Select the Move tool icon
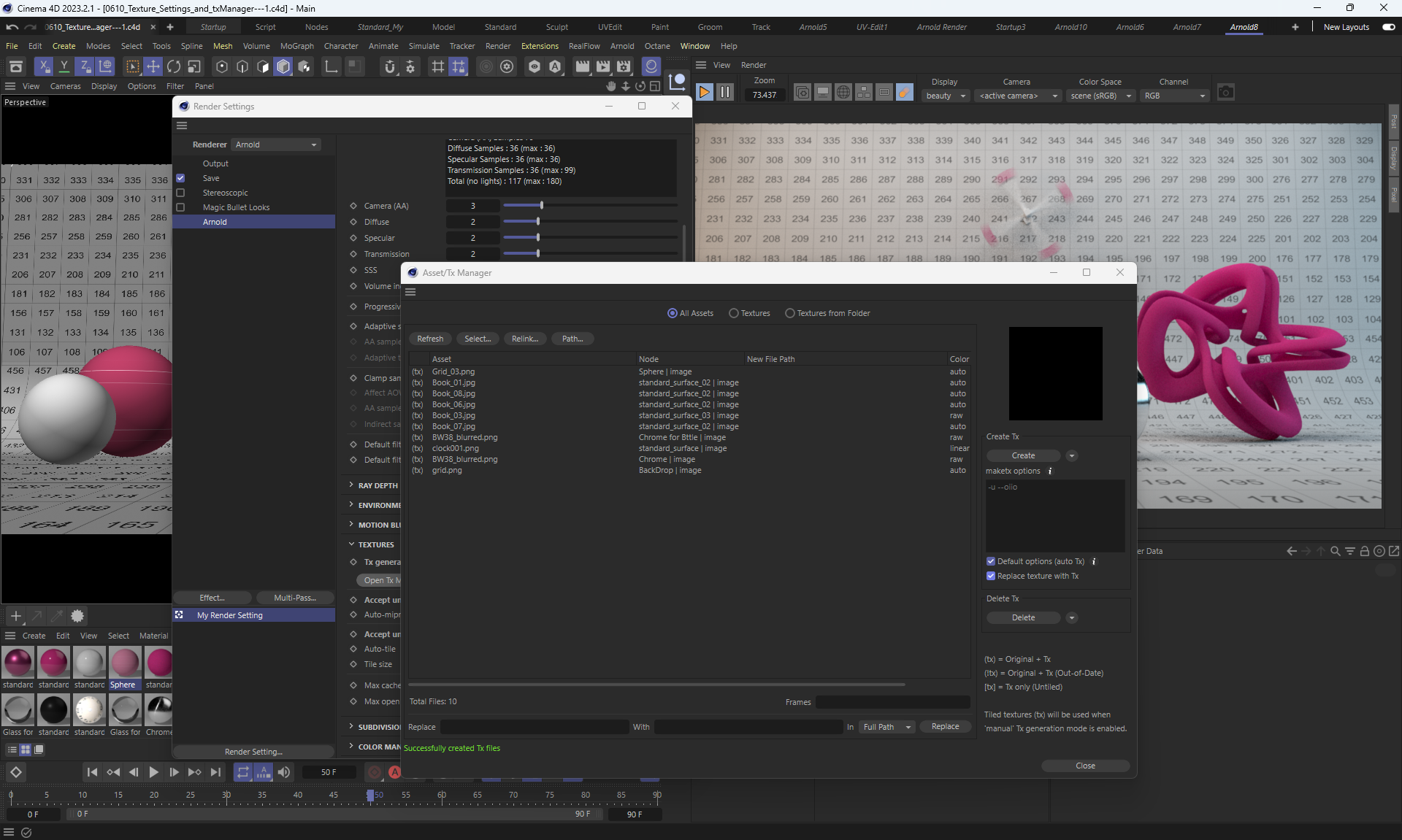The width and height of the screenshot is (1402, 840). pyautogui.click(x=153, y=67)
